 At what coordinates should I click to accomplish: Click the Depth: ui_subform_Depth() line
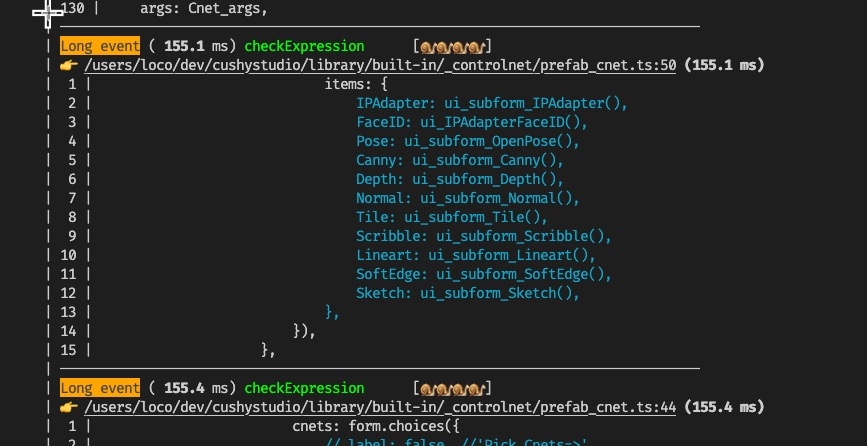tap(460, 179)
